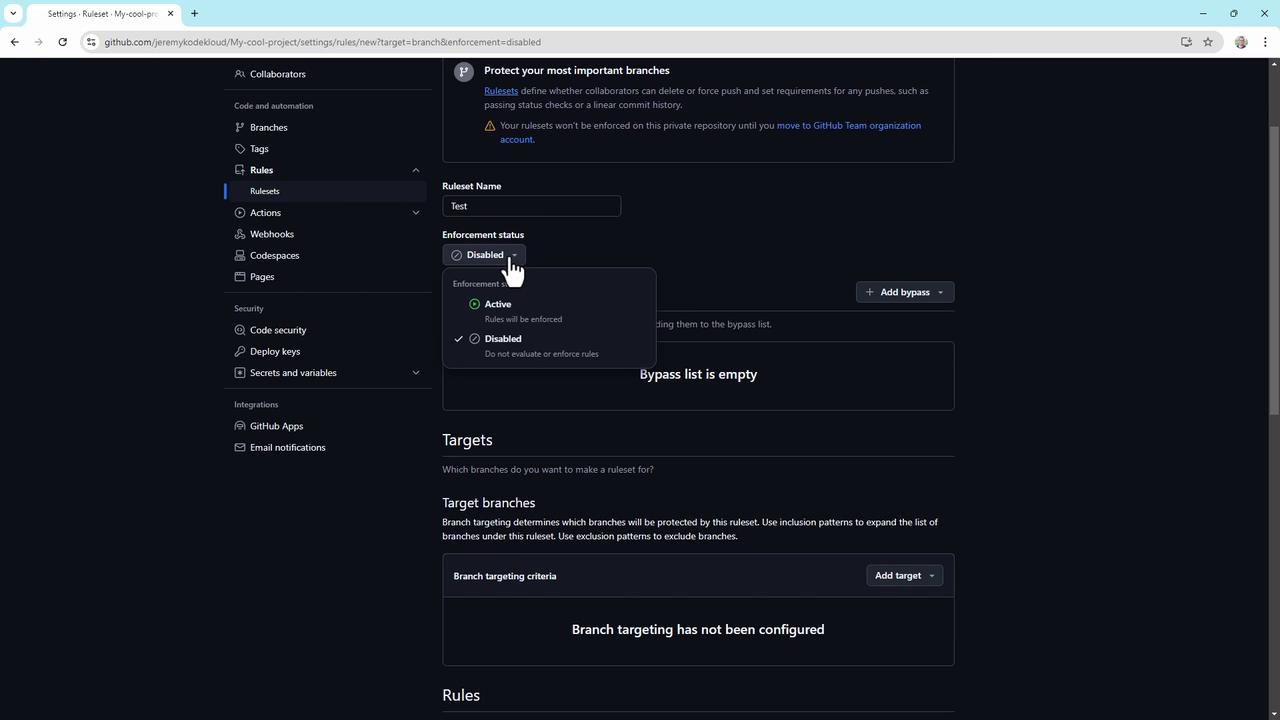
Task: Open the Chrome profile avatar
Action: [1241, 42]
